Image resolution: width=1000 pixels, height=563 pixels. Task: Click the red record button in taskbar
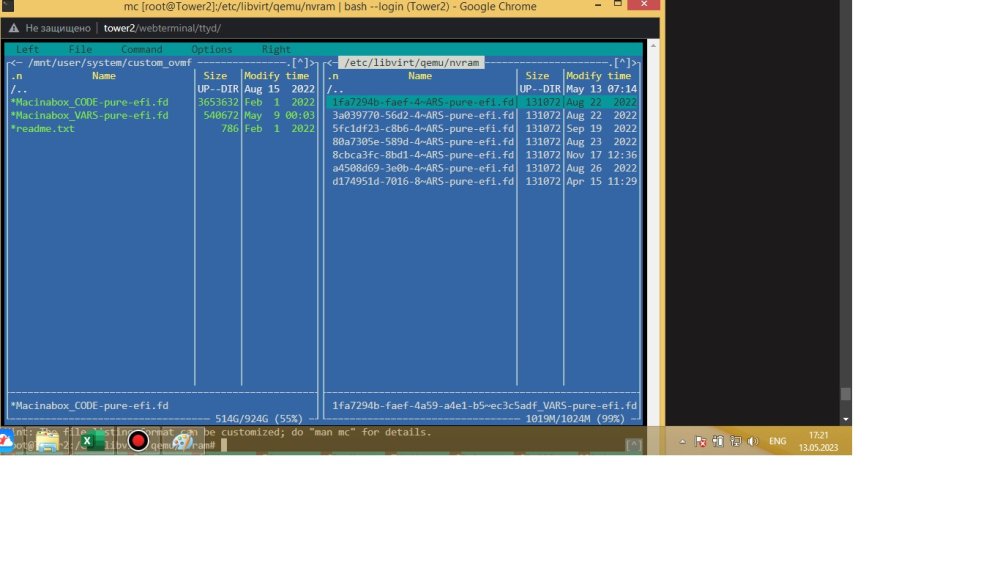pyautogui.click(x=138, y=441)
